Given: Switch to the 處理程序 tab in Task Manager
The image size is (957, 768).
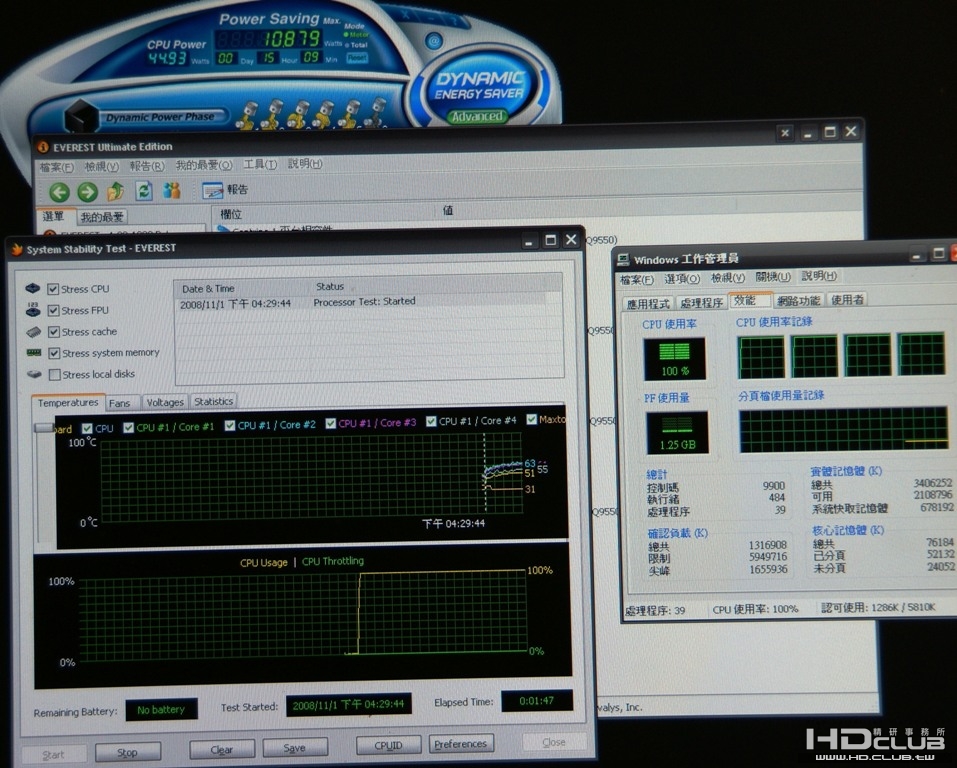Looking at the screenshot, I should click(701, 302).
